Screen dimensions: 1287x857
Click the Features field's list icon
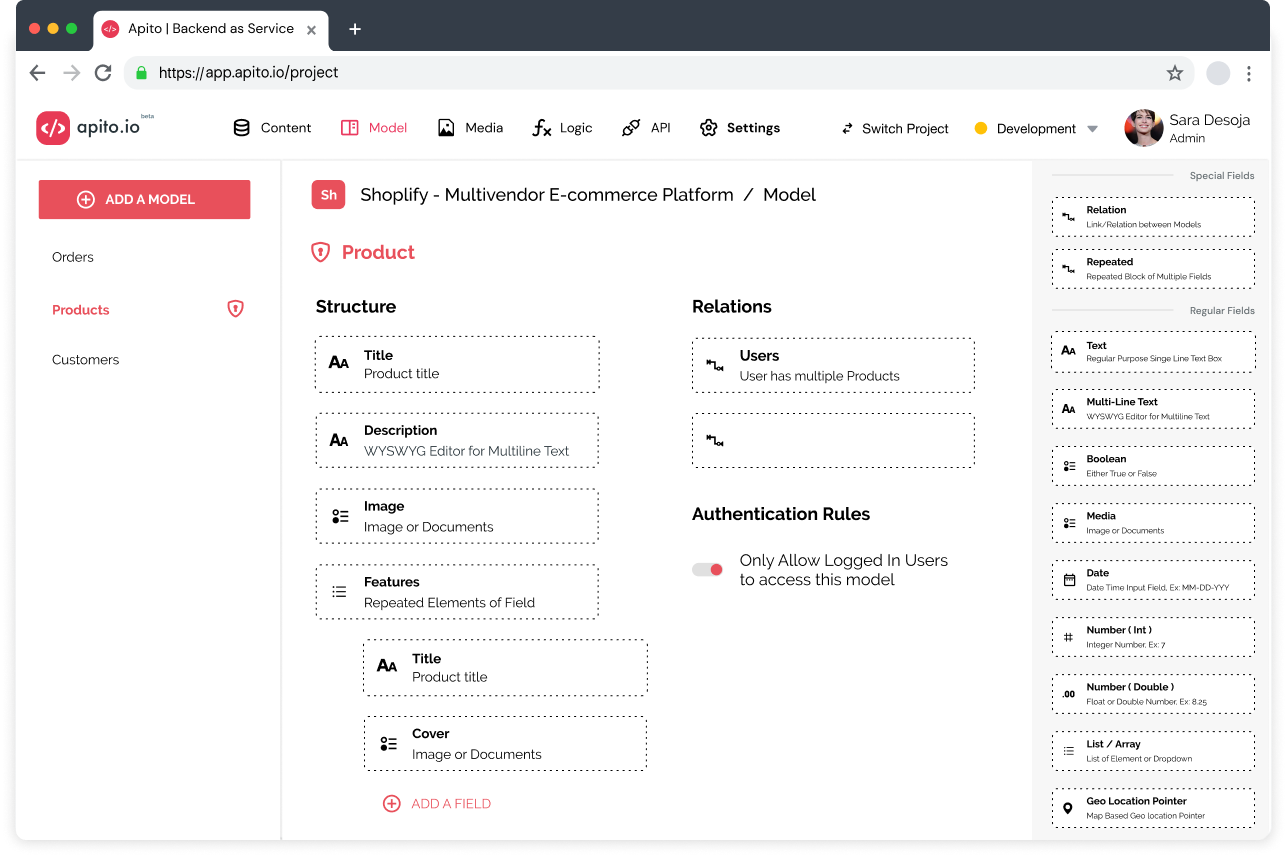[x=339, y=592]
